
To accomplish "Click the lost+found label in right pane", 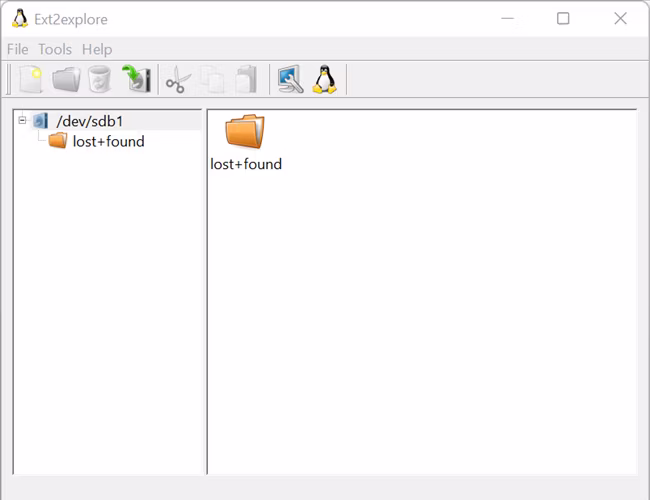I will click(x=246, y=164).
